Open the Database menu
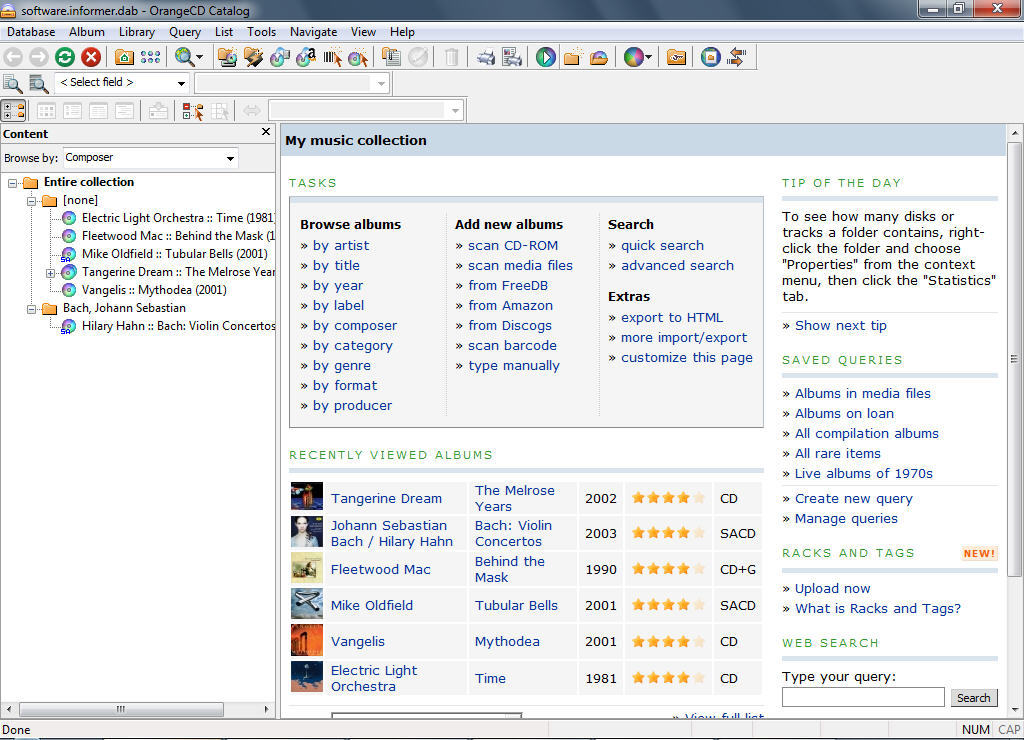Screen dimensions: 1024x740 click(x=31, y=32)
